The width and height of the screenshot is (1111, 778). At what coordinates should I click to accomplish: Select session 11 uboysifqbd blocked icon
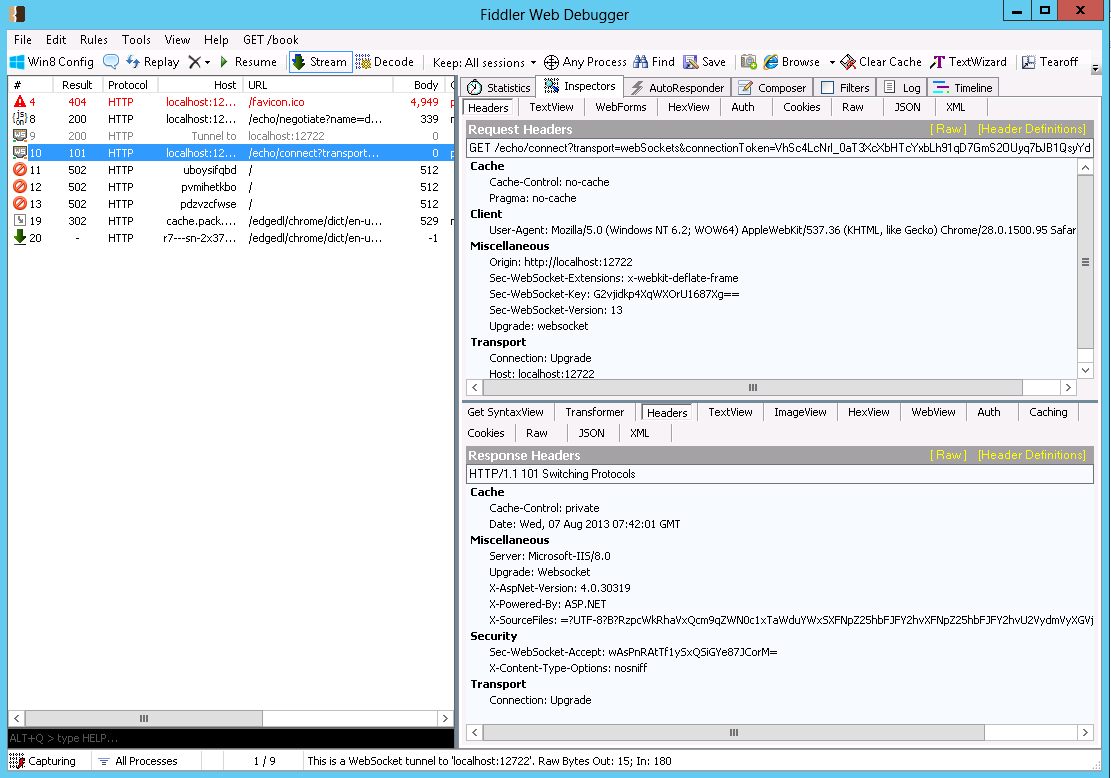[20, 169]
